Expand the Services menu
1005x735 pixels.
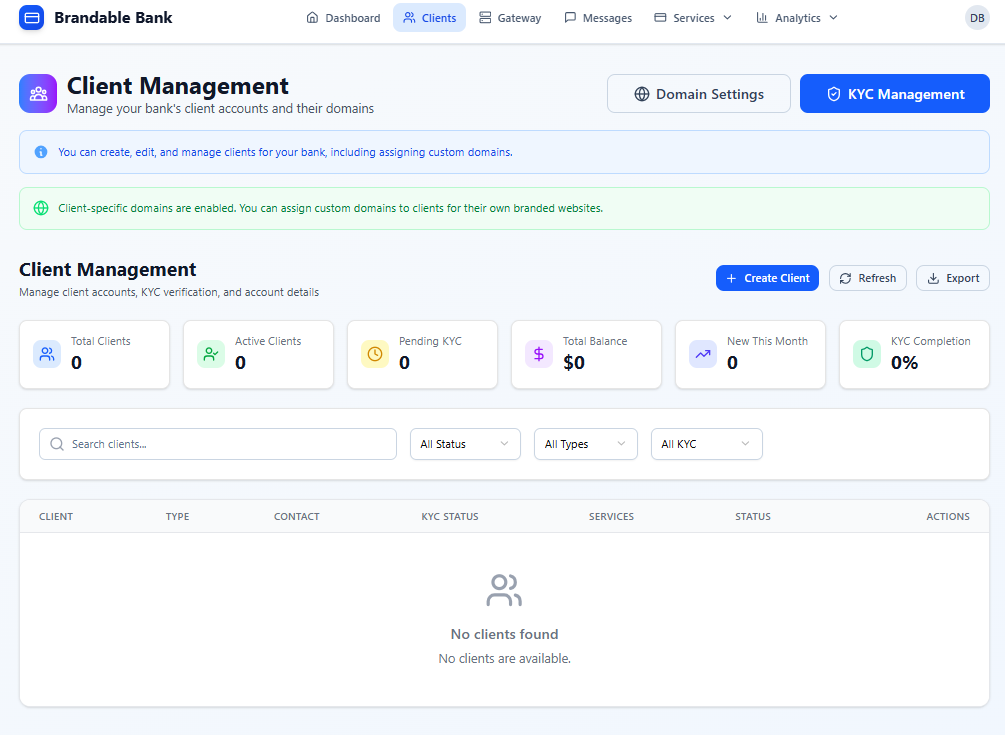pos(693,18)
